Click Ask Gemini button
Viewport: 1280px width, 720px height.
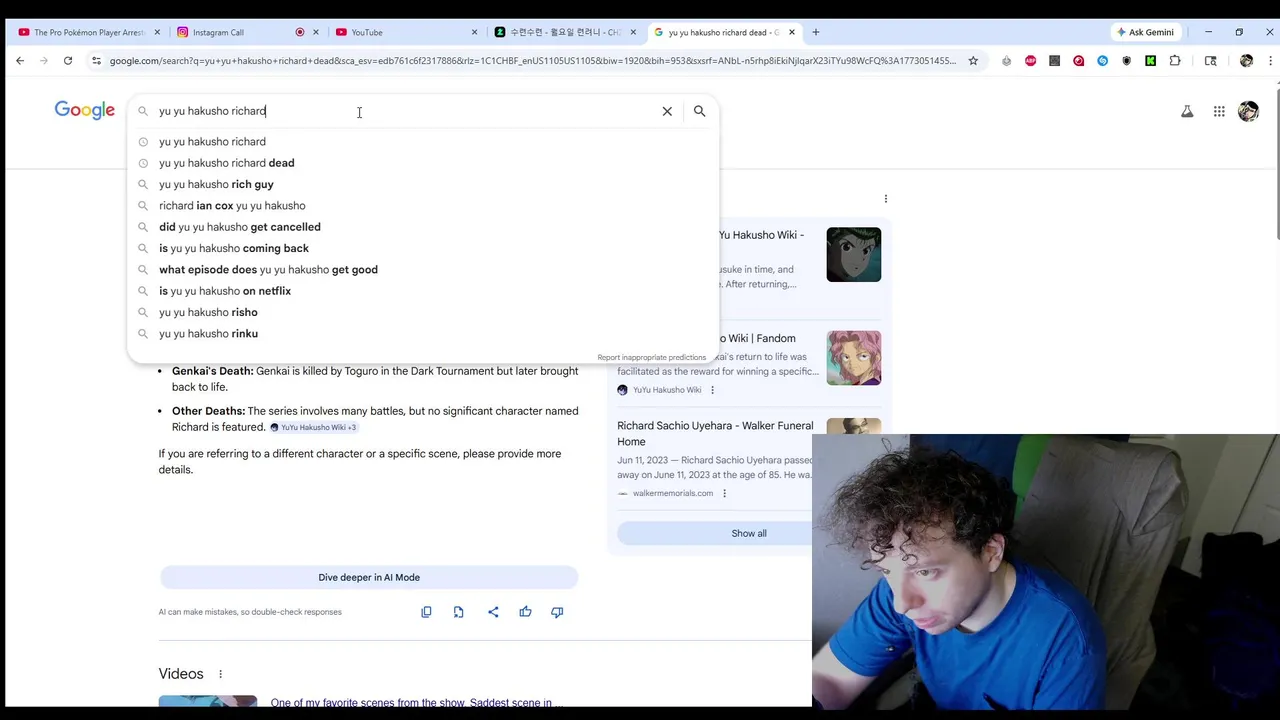(x=1145, y=32)
